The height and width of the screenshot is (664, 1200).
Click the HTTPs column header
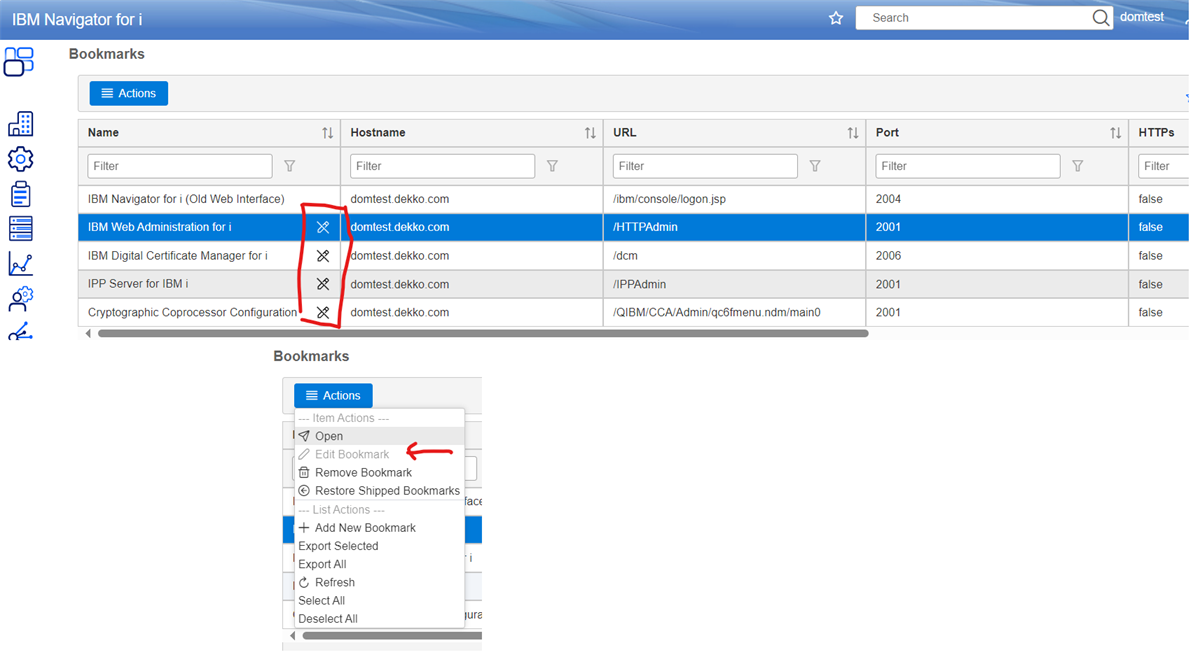[1160, 133]
